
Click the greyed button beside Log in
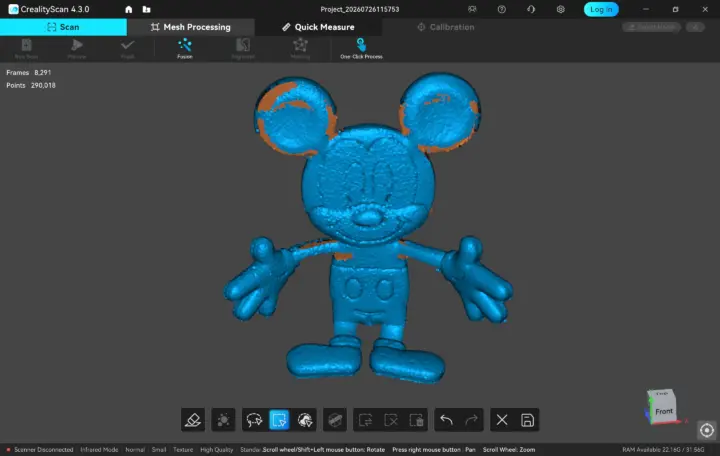tap(651, 27)
